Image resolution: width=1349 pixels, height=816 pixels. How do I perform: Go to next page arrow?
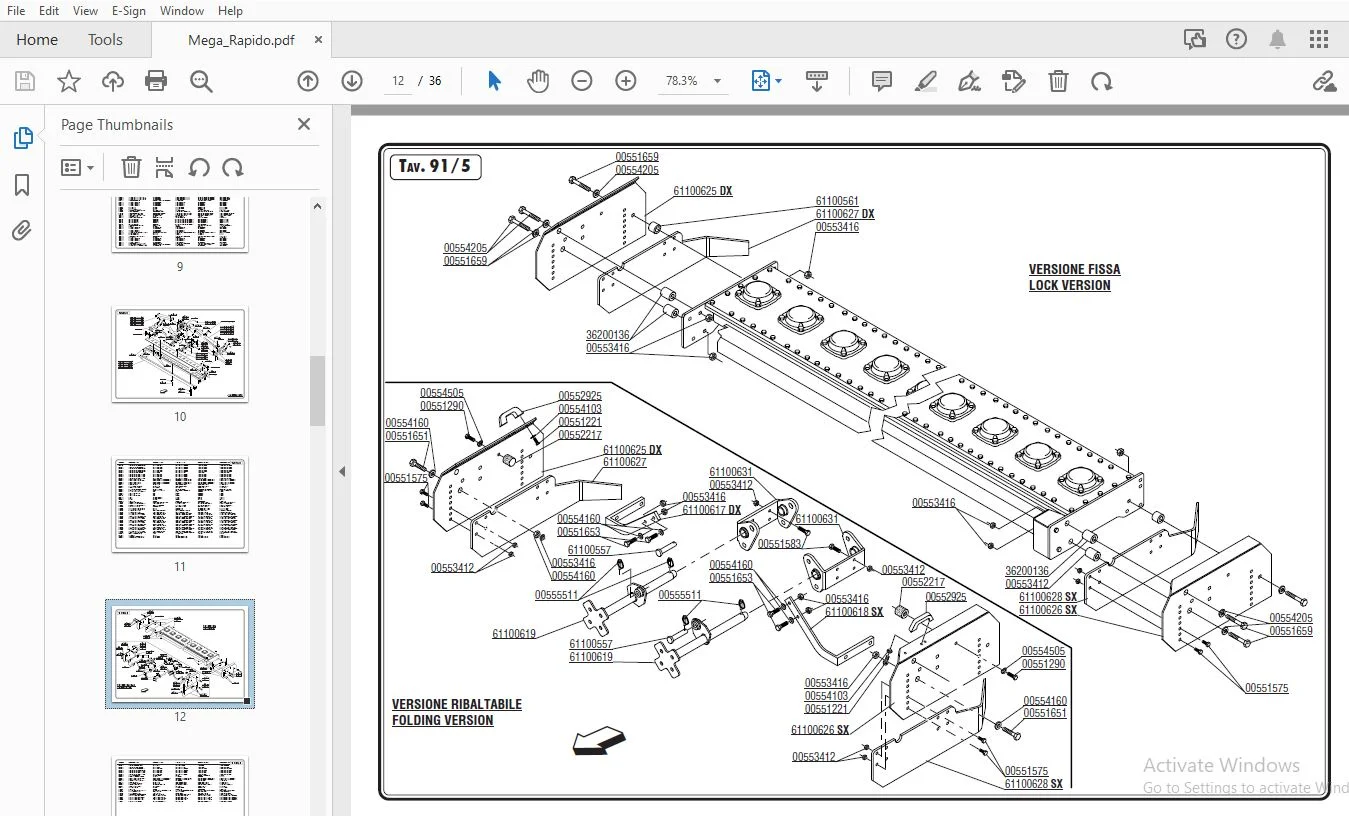(352, 81)
